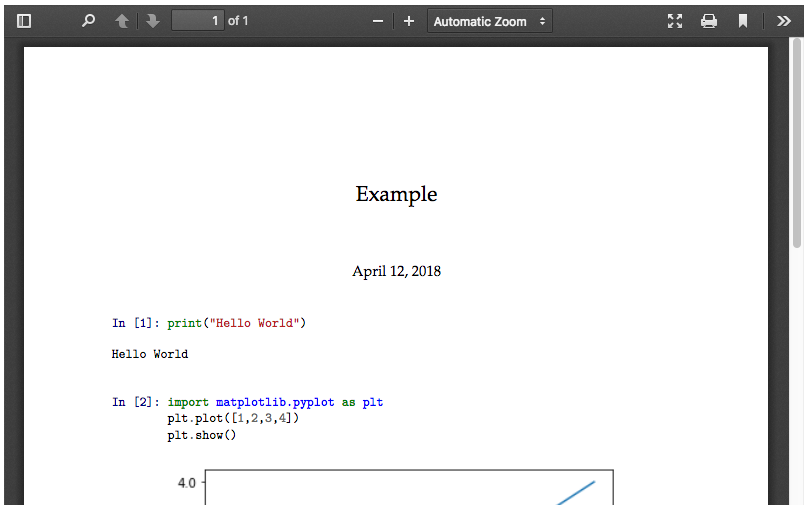Image resolution: width=808 pixels, height=511 pixels.
Task: Click the print("Hello World") code line
Action: click(237, 323)
